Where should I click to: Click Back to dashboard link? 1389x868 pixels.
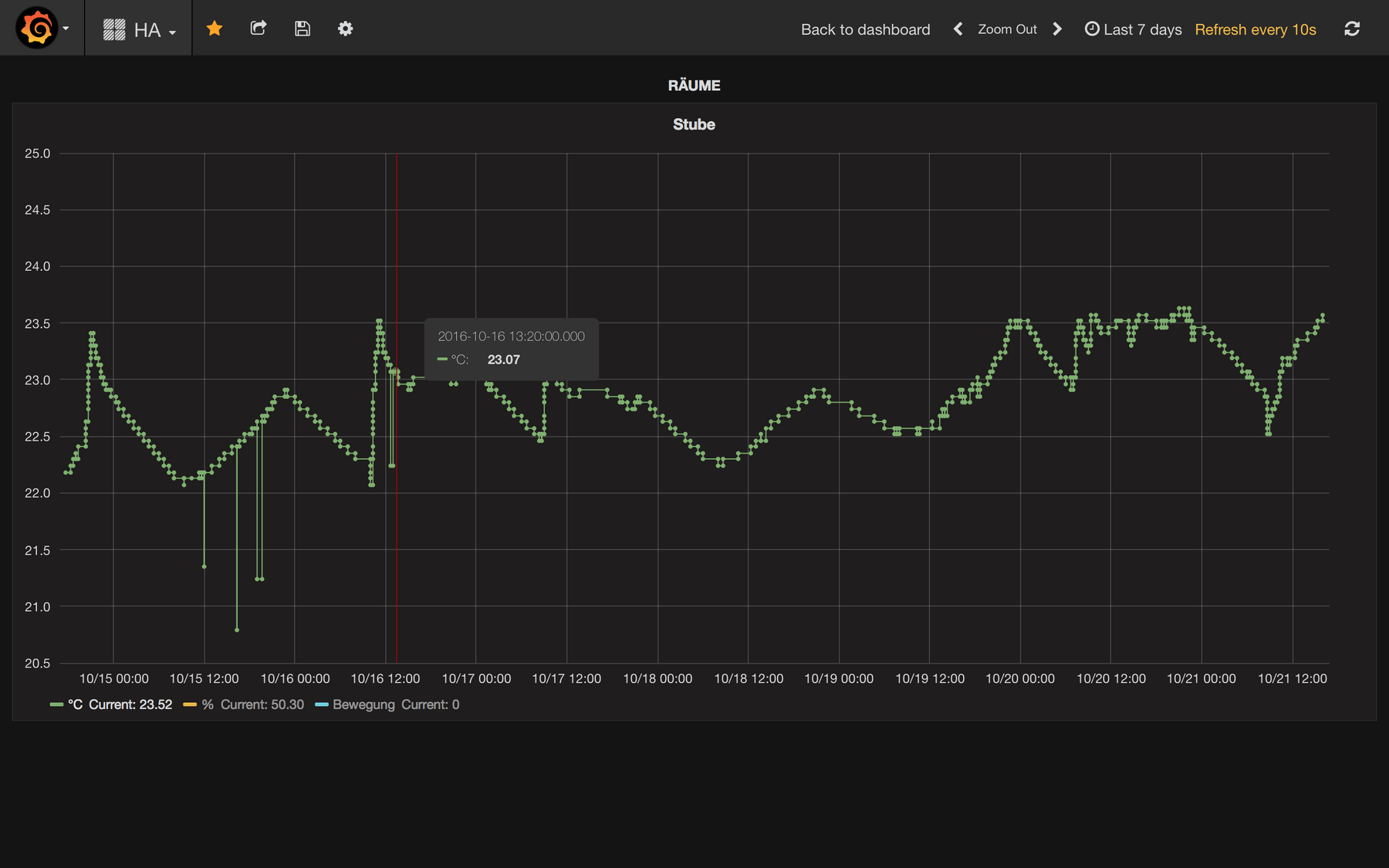[x=865, y=29]
